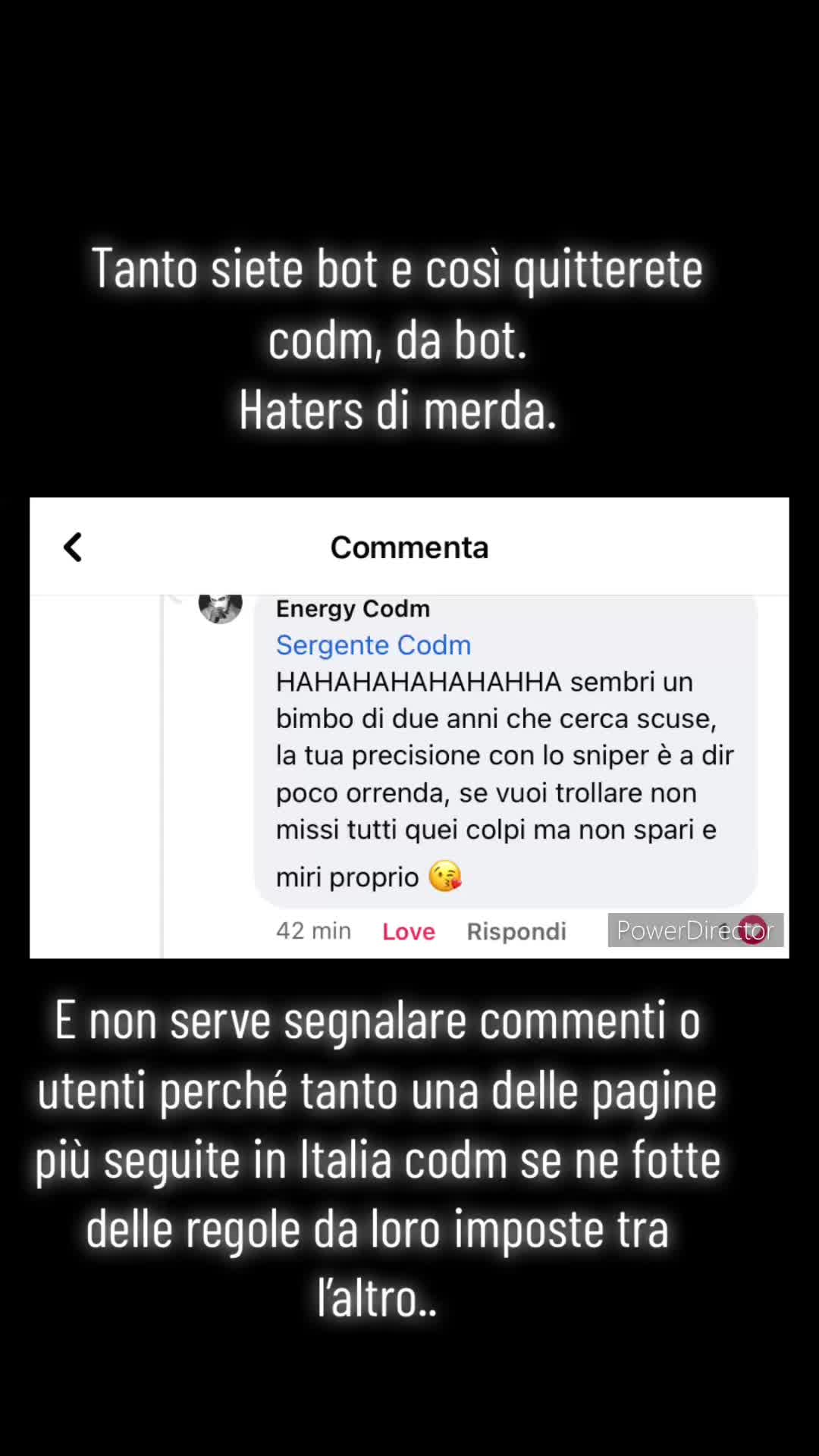Tap the "codm, da bot." caption line
819x1456 pixels.
coord(397,340)
